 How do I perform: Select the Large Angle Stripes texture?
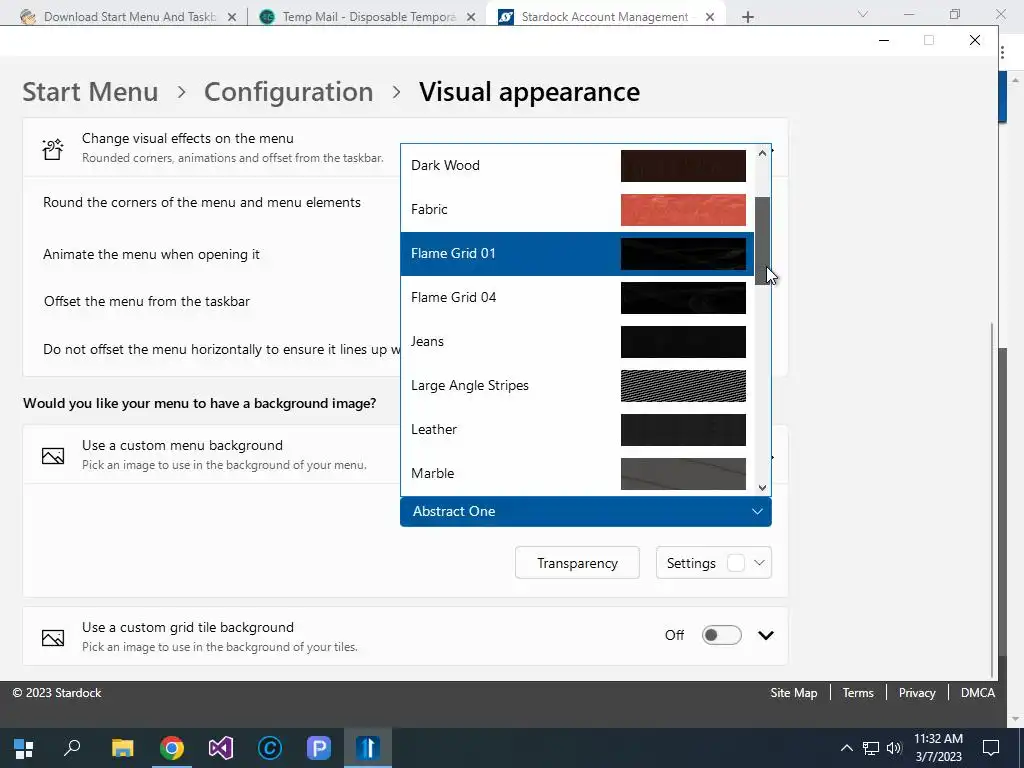point(577,385)
